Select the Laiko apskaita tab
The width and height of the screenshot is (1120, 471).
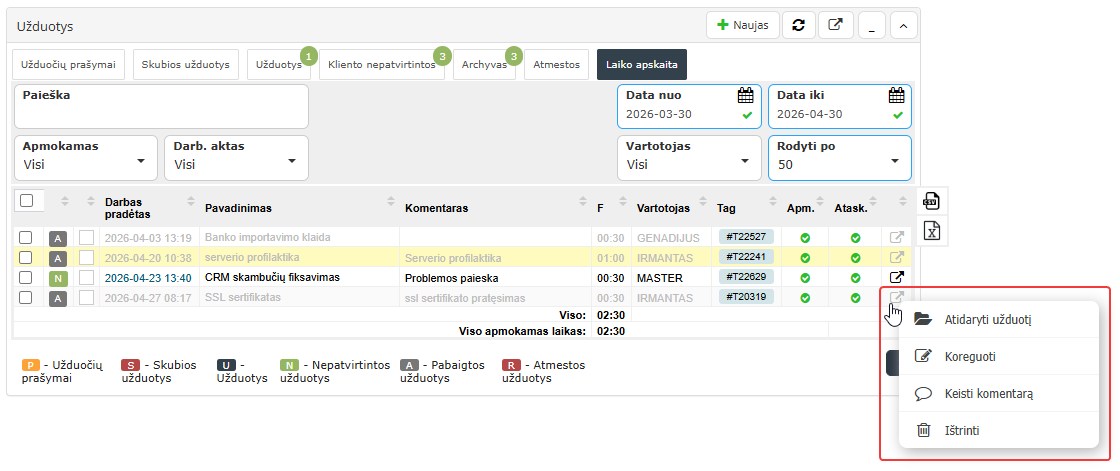pos(642,64)
